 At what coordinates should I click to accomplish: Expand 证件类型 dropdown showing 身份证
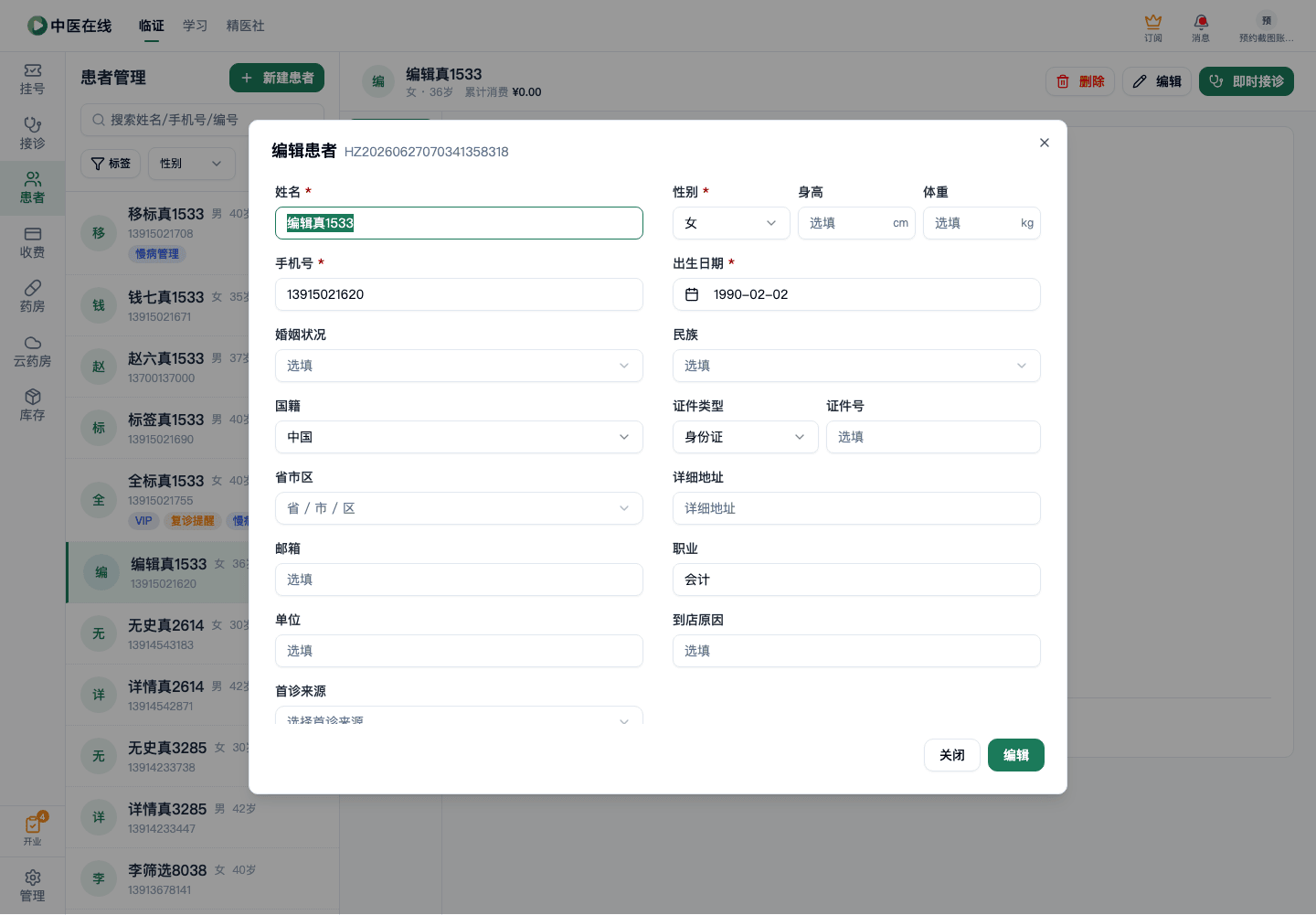point(746,437)
